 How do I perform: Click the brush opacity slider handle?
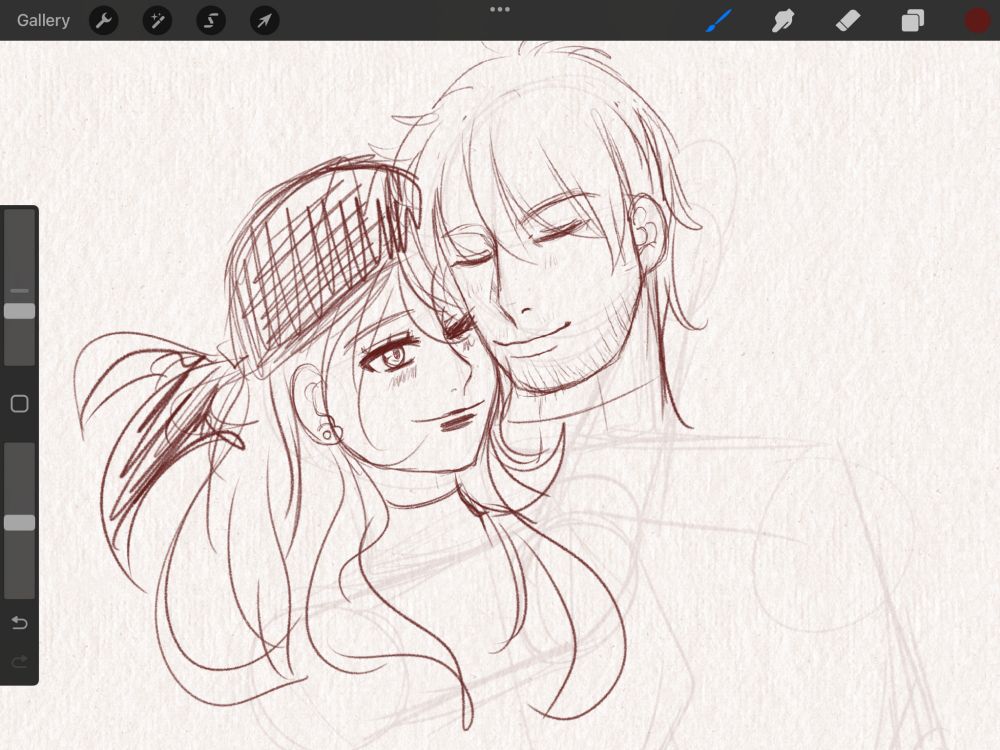(20, 523)
